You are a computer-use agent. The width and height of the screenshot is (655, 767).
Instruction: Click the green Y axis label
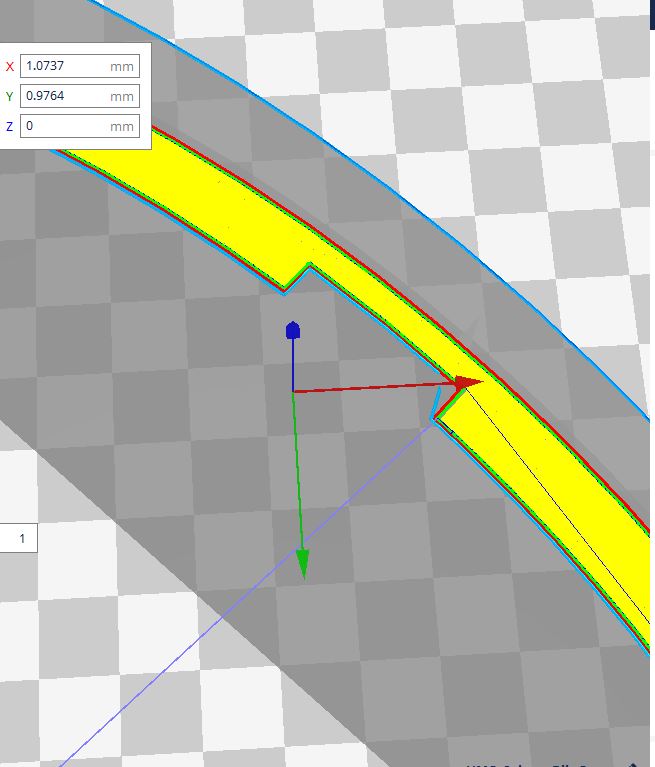pos(10,97)
